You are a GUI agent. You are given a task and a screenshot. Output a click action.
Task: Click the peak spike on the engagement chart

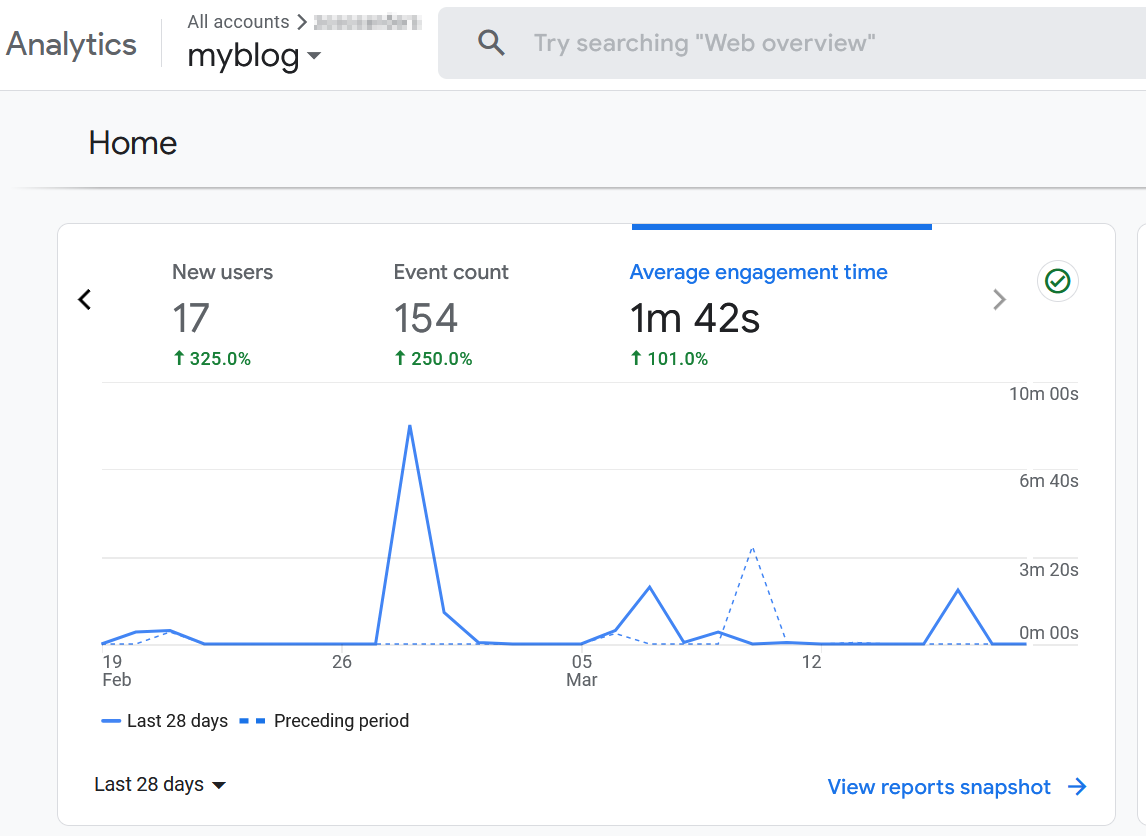coord(410,427)
